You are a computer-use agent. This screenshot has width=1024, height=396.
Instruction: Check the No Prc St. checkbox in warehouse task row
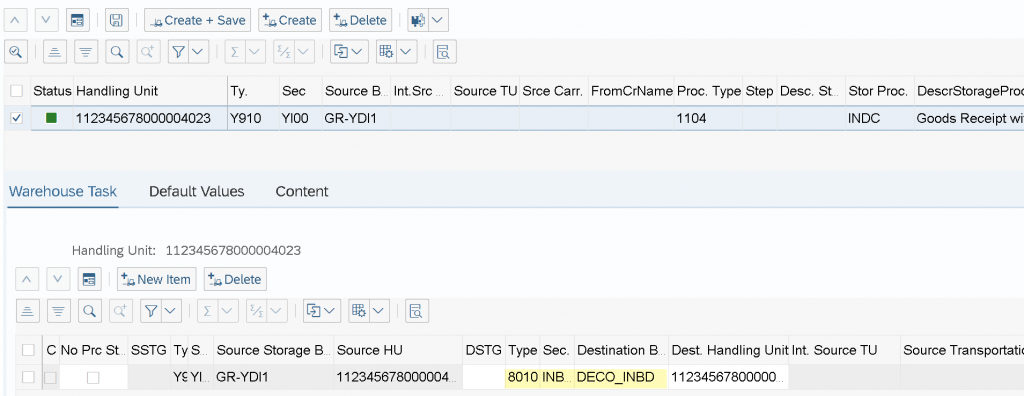[93, 377]
